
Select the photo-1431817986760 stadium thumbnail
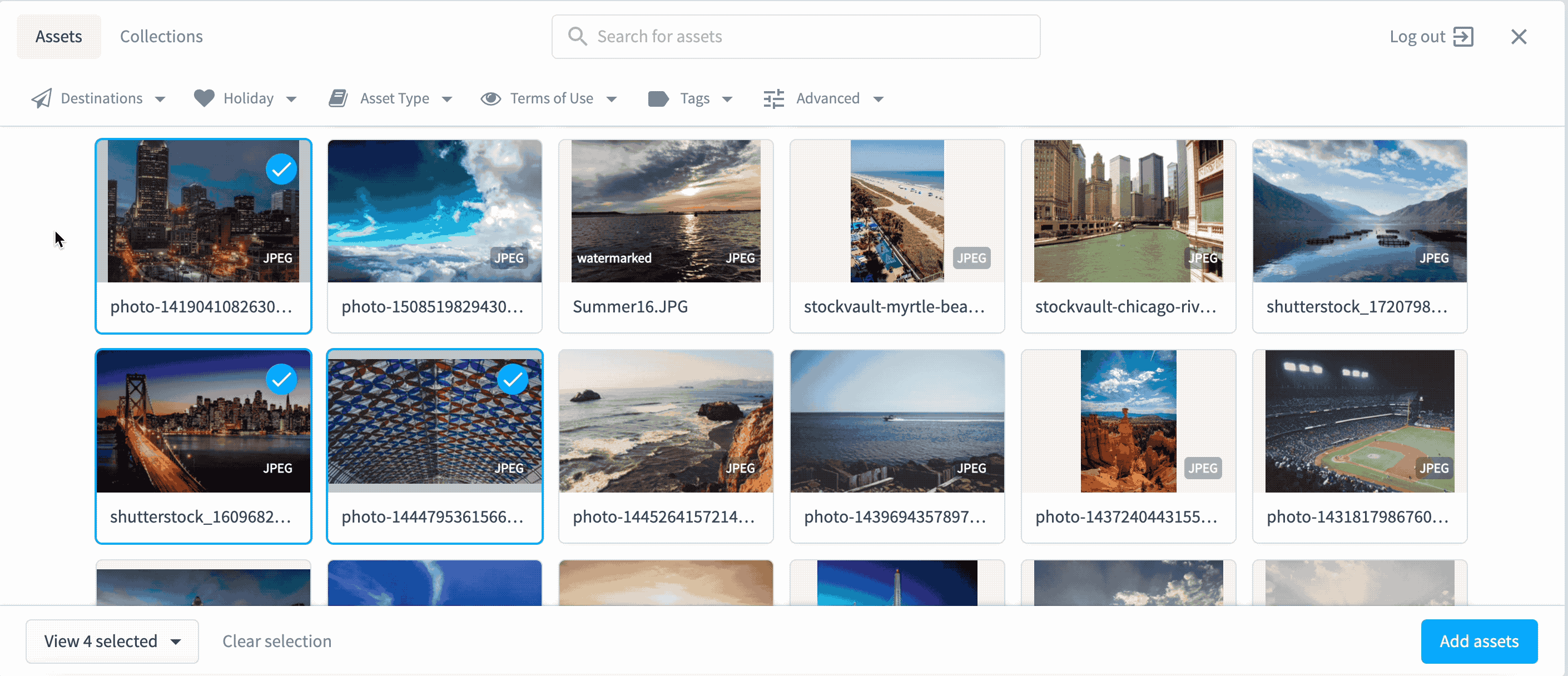(x=1360, y=421)
